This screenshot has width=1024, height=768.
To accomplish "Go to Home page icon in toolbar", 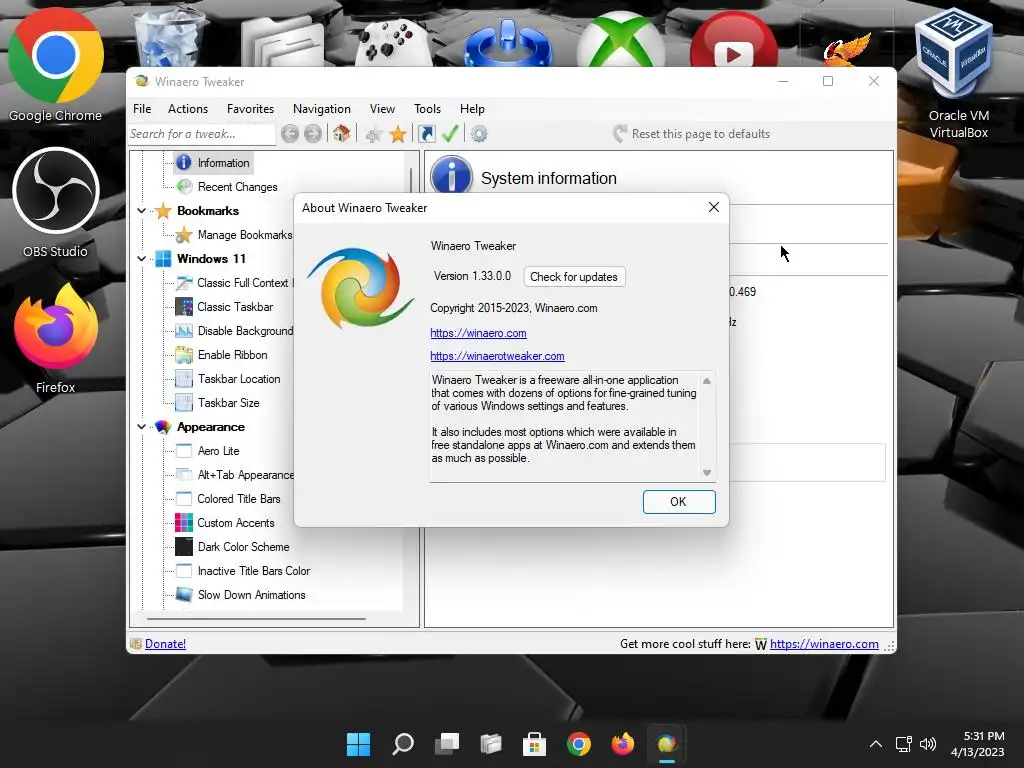I will tap(341, 133).
